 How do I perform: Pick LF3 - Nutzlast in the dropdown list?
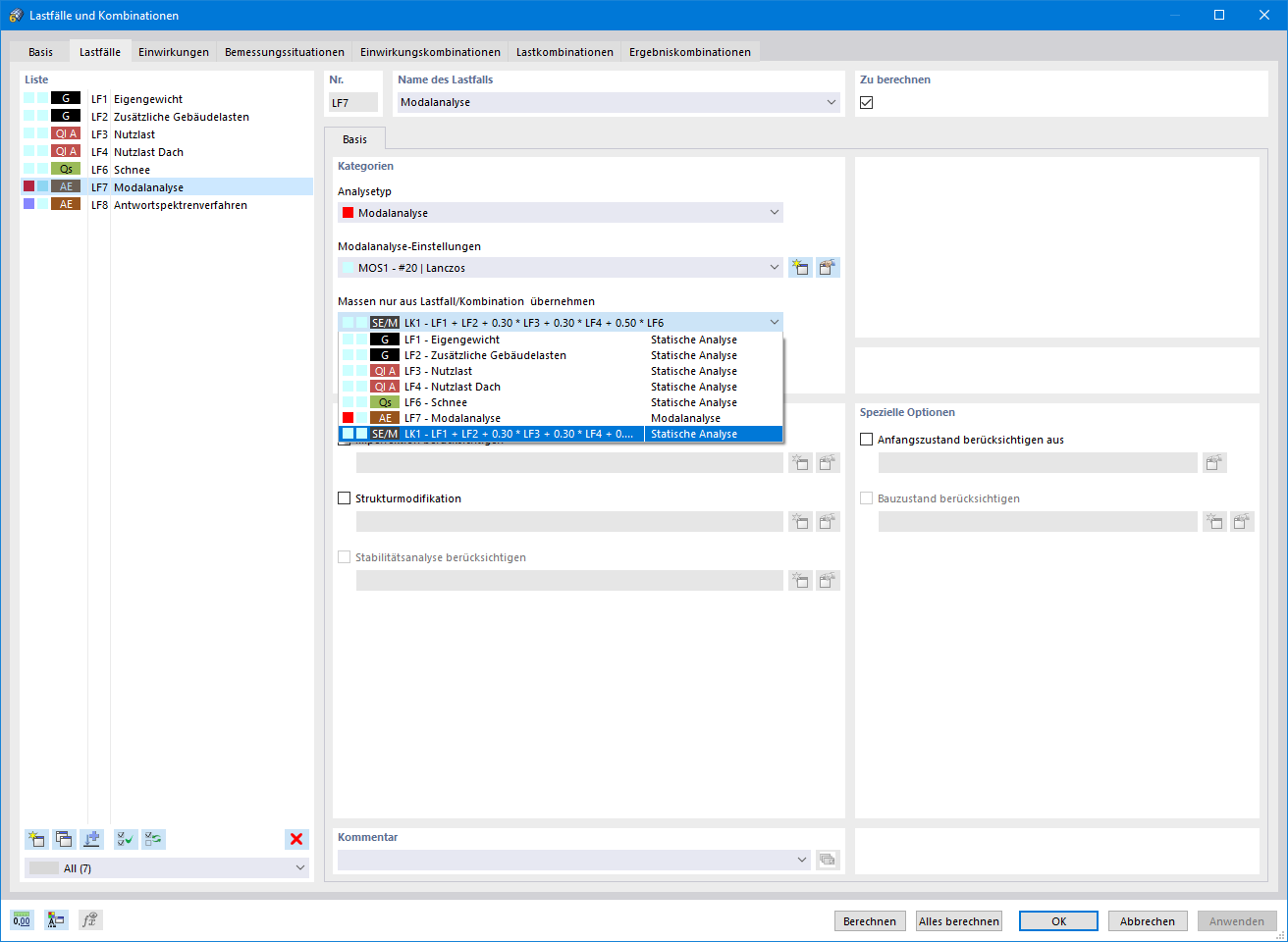click(x=561, y=371)
